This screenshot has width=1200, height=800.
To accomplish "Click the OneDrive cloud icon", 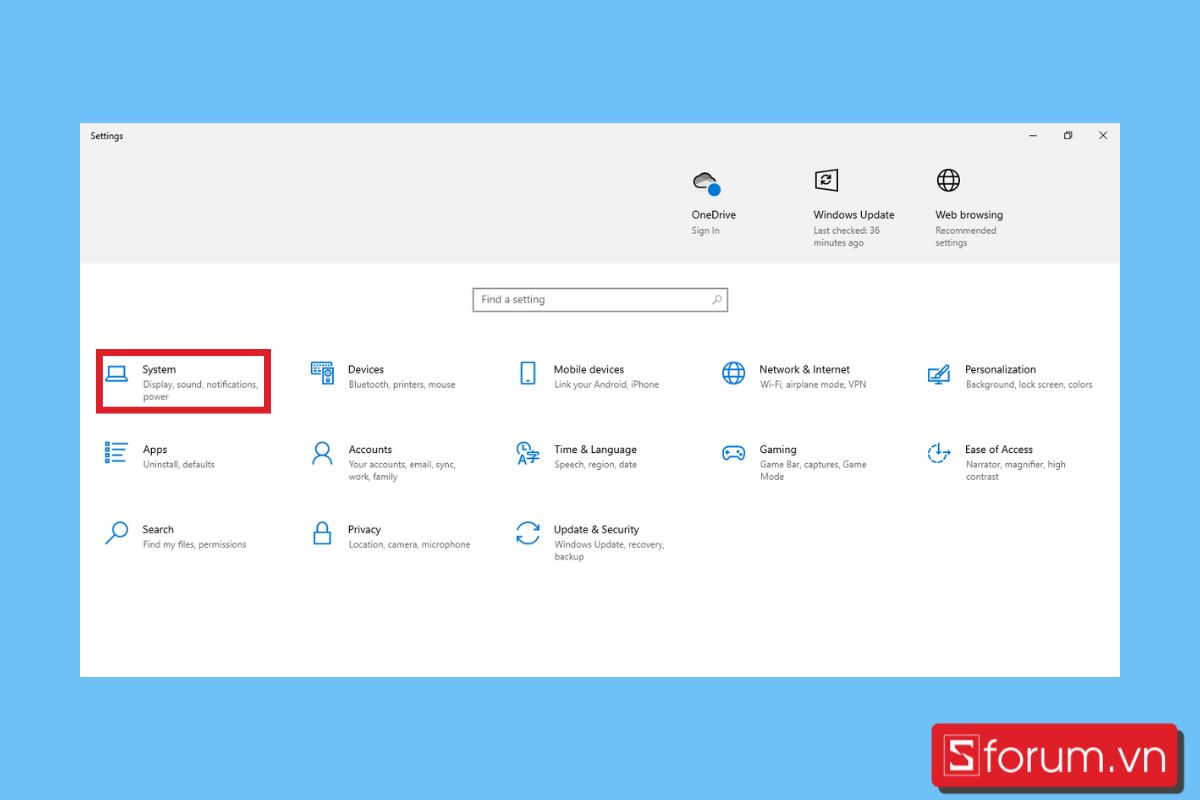I will pyautogui.click(x=706, y=183).
